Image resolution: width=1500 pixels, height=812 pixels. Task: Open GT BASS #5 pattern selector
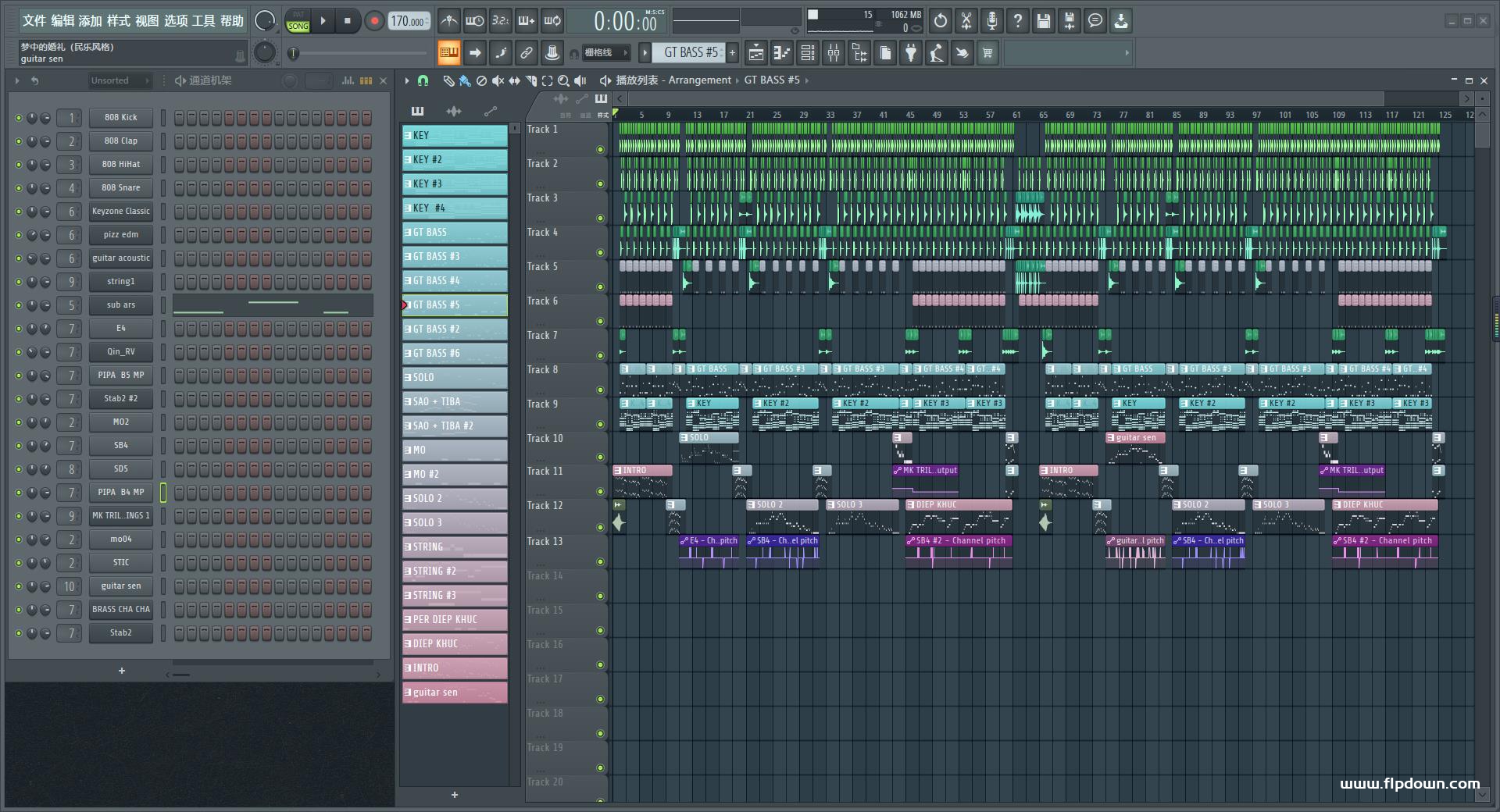point(689,53)
